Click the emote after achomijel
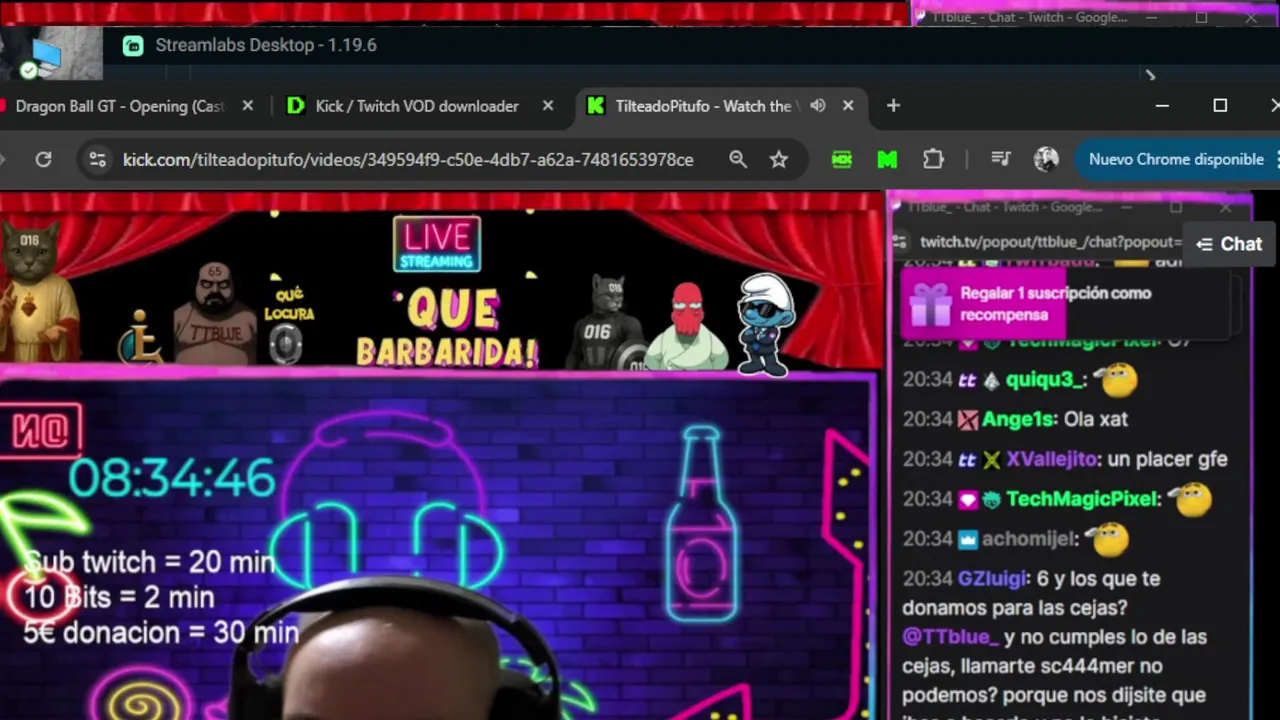This screenshot has width=1280, height=720. 1108,540
